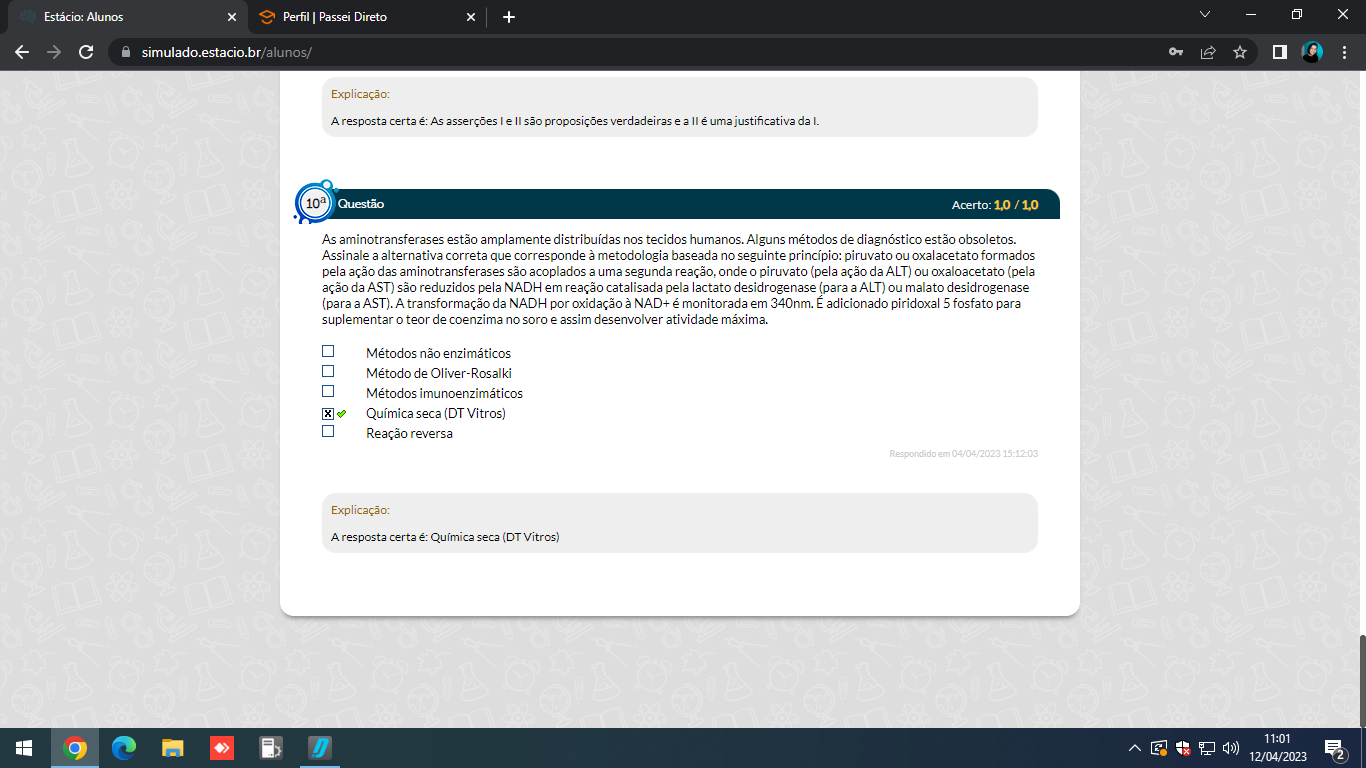Uncheck 'Química seca (DT Vitros)' answer
Viewport: 1366px width, 768px height.
click(328, 413)
